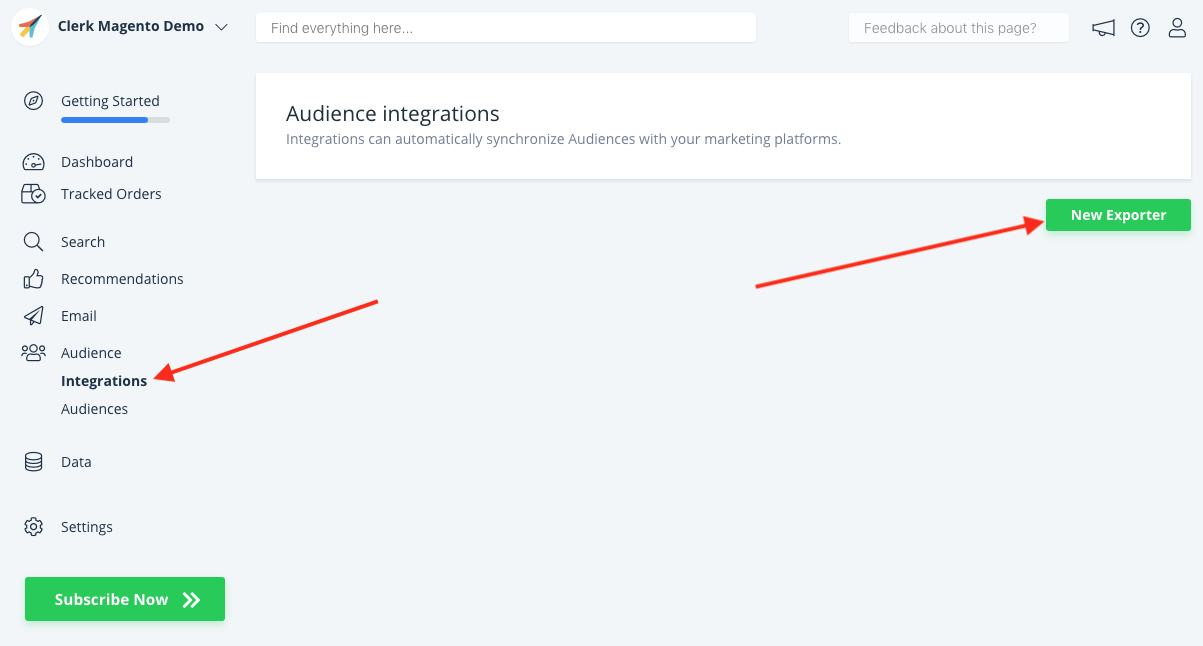This screenshot has height=646, width=1203.
Task: Click the Tracked Orders box icon
Action: pyautogui.click(x=34, y=194)
